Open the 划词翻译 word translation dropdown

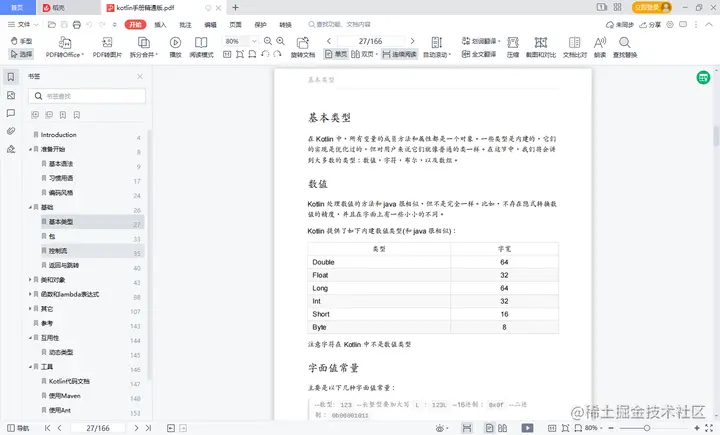pyautogui.click(x=480, y=41)
